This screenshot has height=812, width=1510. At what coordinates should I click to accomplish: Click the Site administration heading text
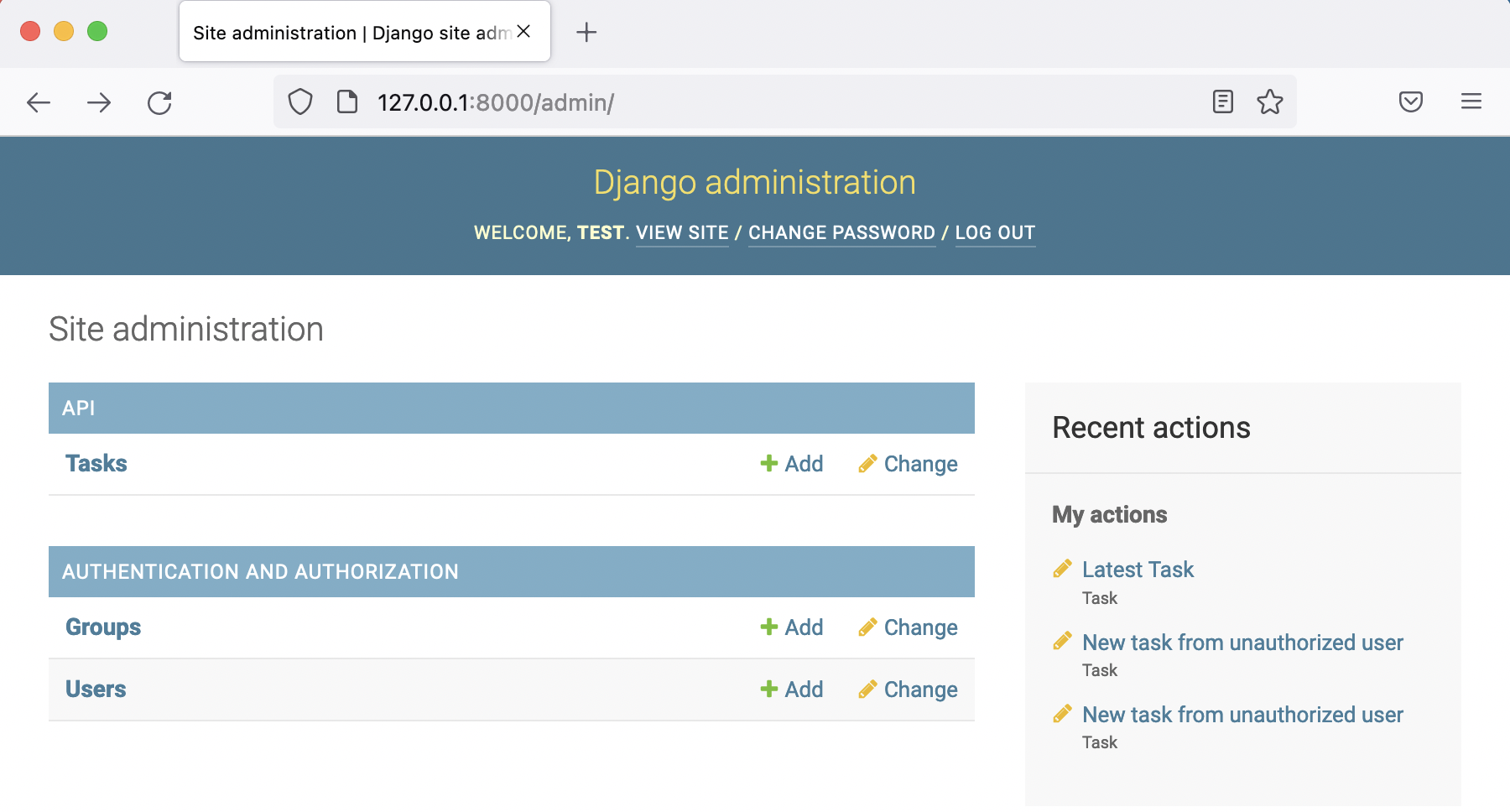pos(186,329)
